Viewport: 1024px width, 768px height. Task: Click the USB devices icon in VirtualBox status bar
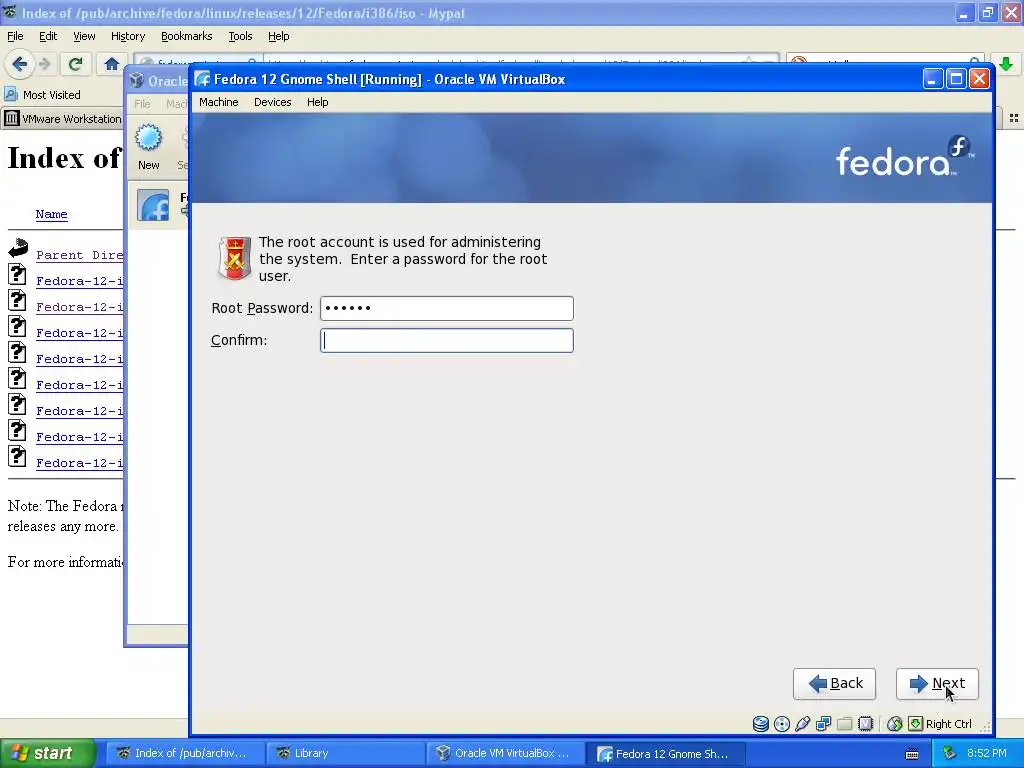click(x=803, y=724)
